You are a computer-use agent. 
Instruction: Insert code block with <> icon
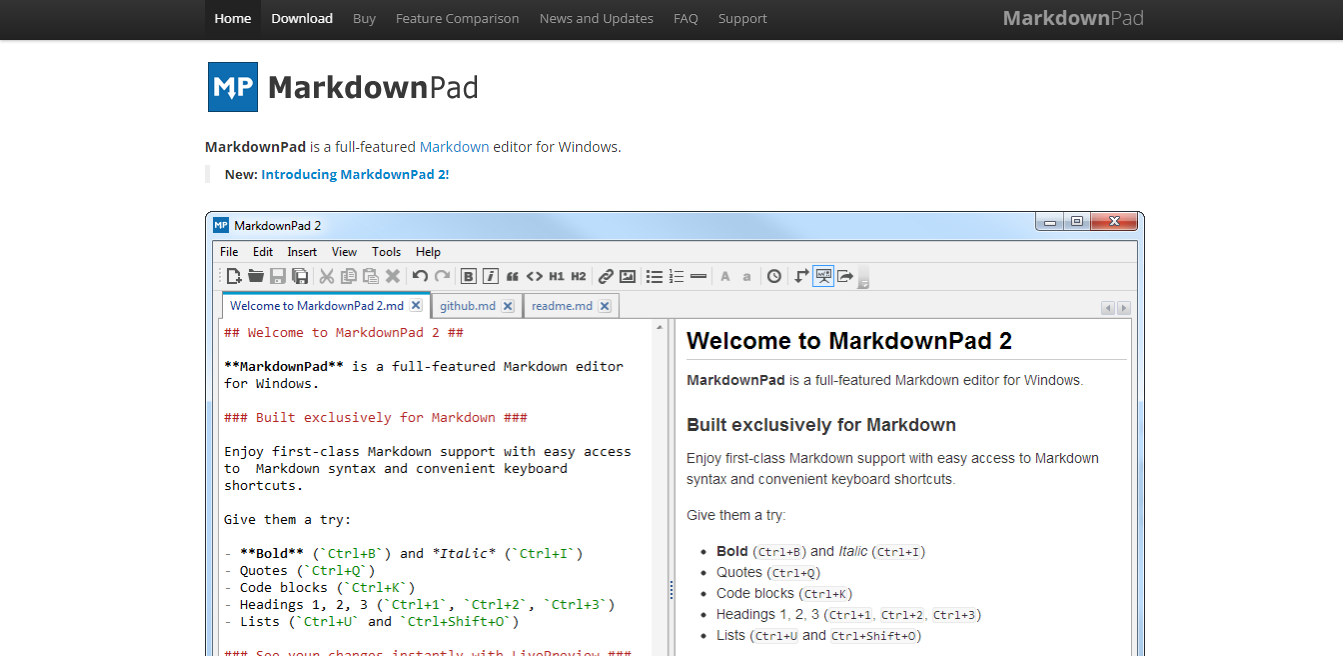[x=535, y=276]
